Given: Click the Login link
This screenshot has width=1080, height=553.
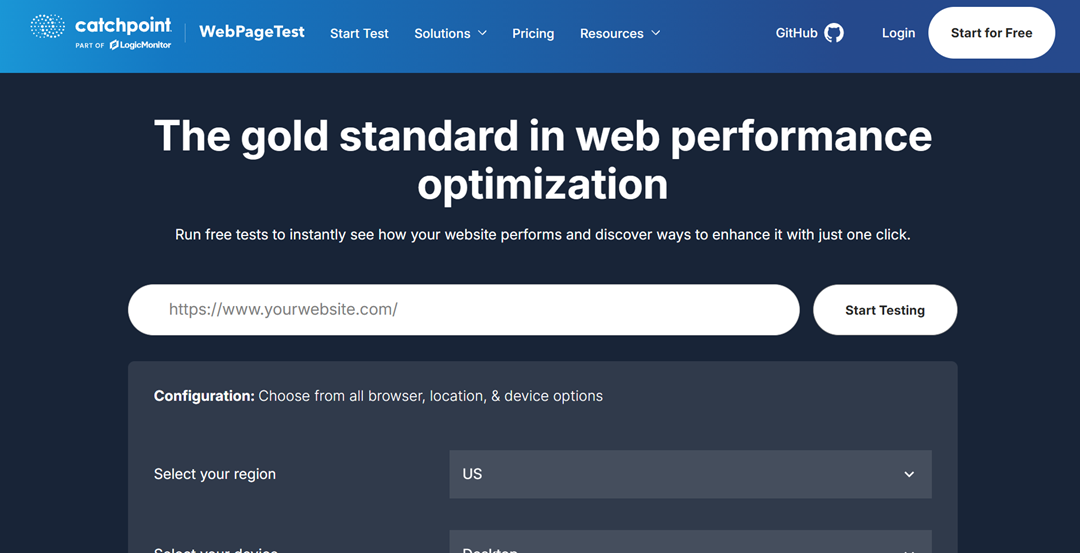Looking at the screenshot, I should point(898,33).
